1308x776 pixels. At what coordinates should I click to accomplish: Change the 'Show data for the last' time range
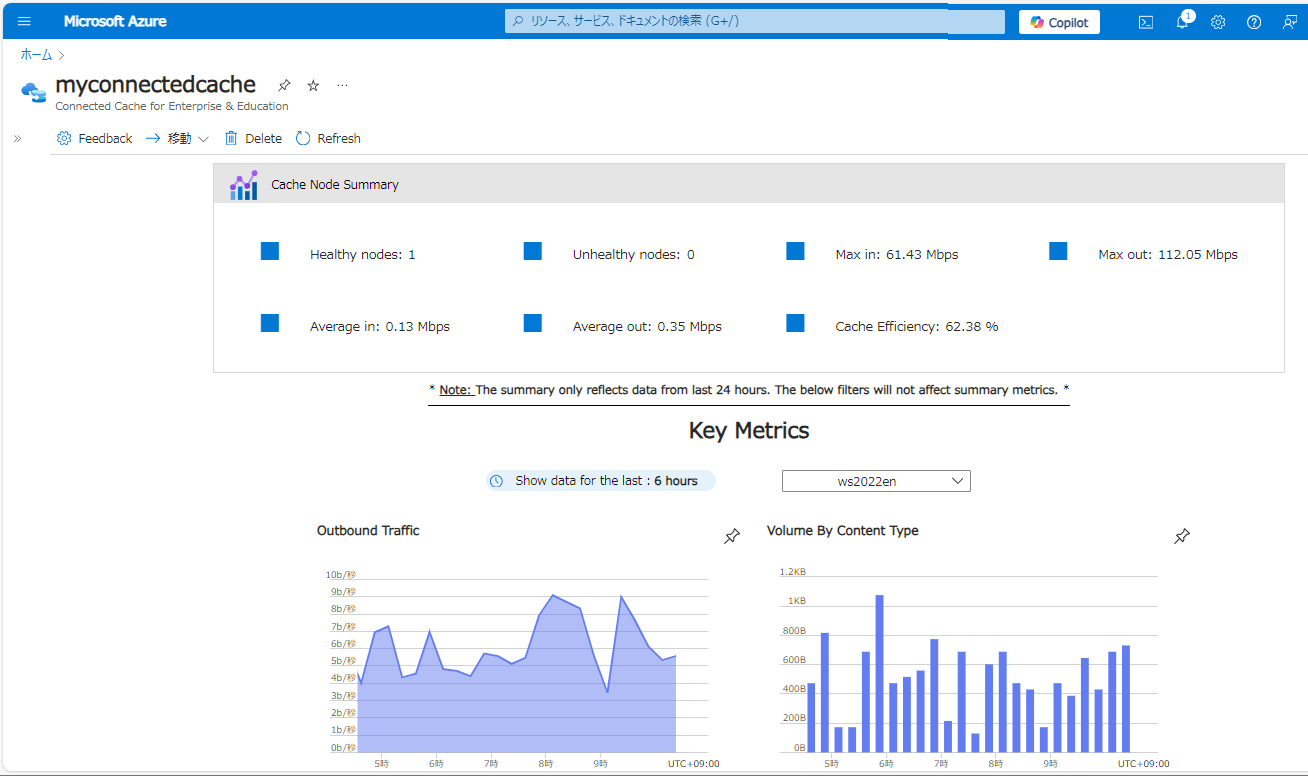coord(601,481)
